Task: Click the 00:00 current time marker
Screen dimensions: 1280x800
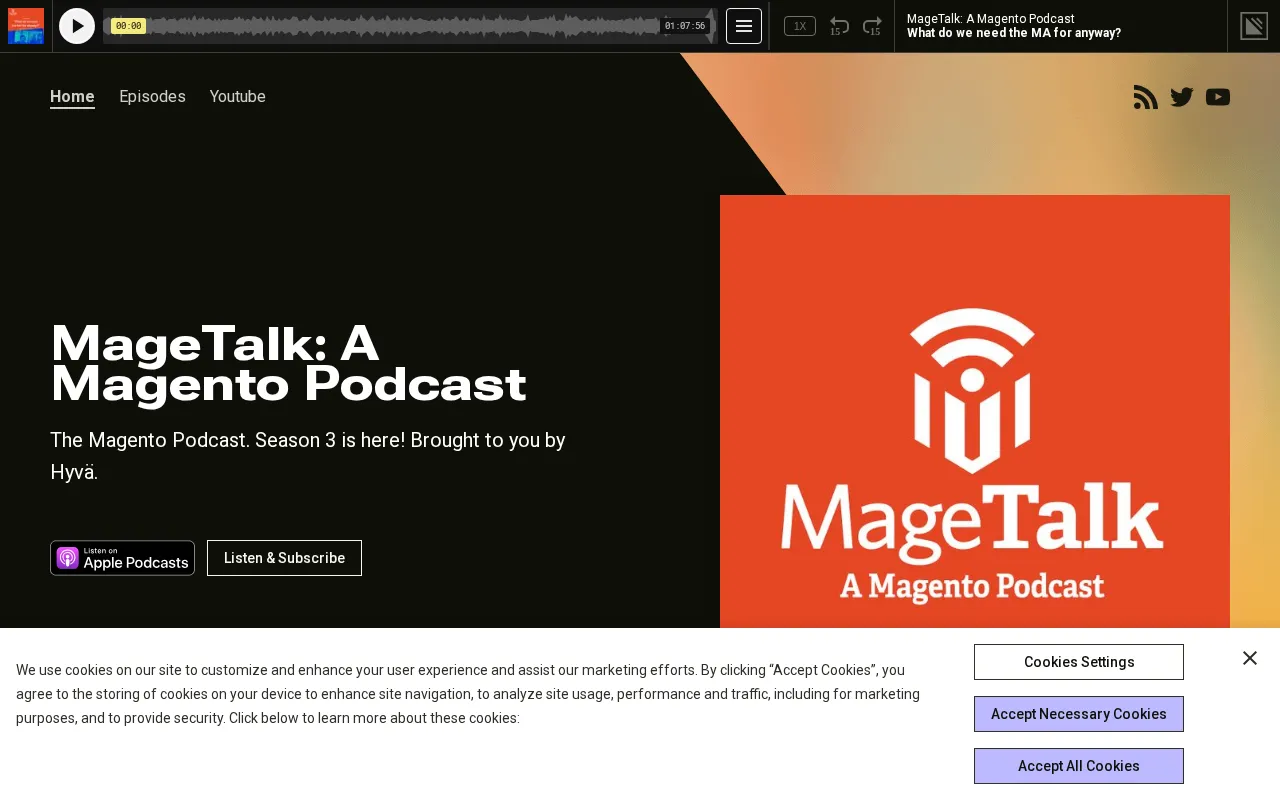Action: pyautogui.click(x=128, y=26)
